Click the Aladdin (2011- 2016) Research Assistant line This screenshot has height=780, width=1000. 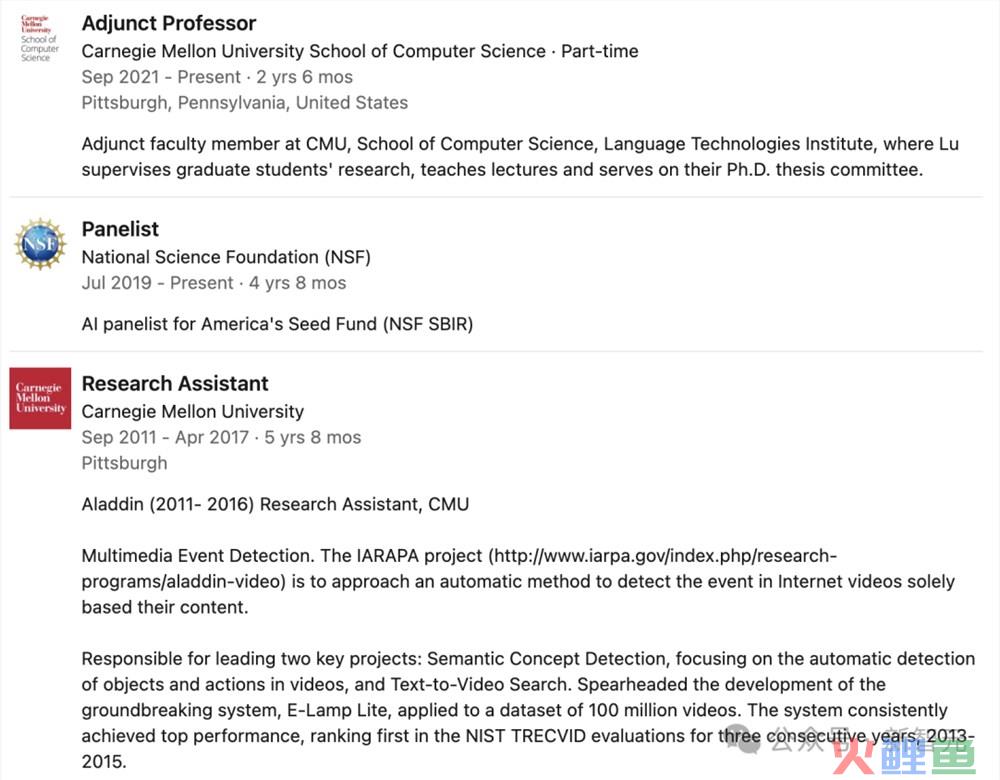pyautogui.click(x=276, y=504)
